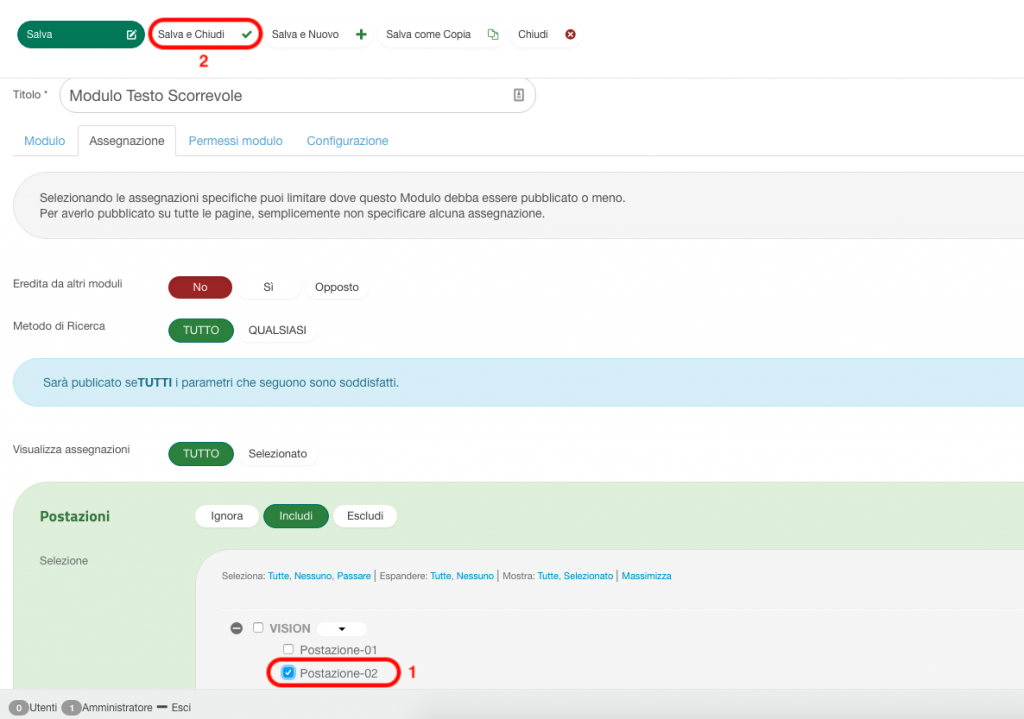
Task: Click the green Salva button
Action: [80, 35]
